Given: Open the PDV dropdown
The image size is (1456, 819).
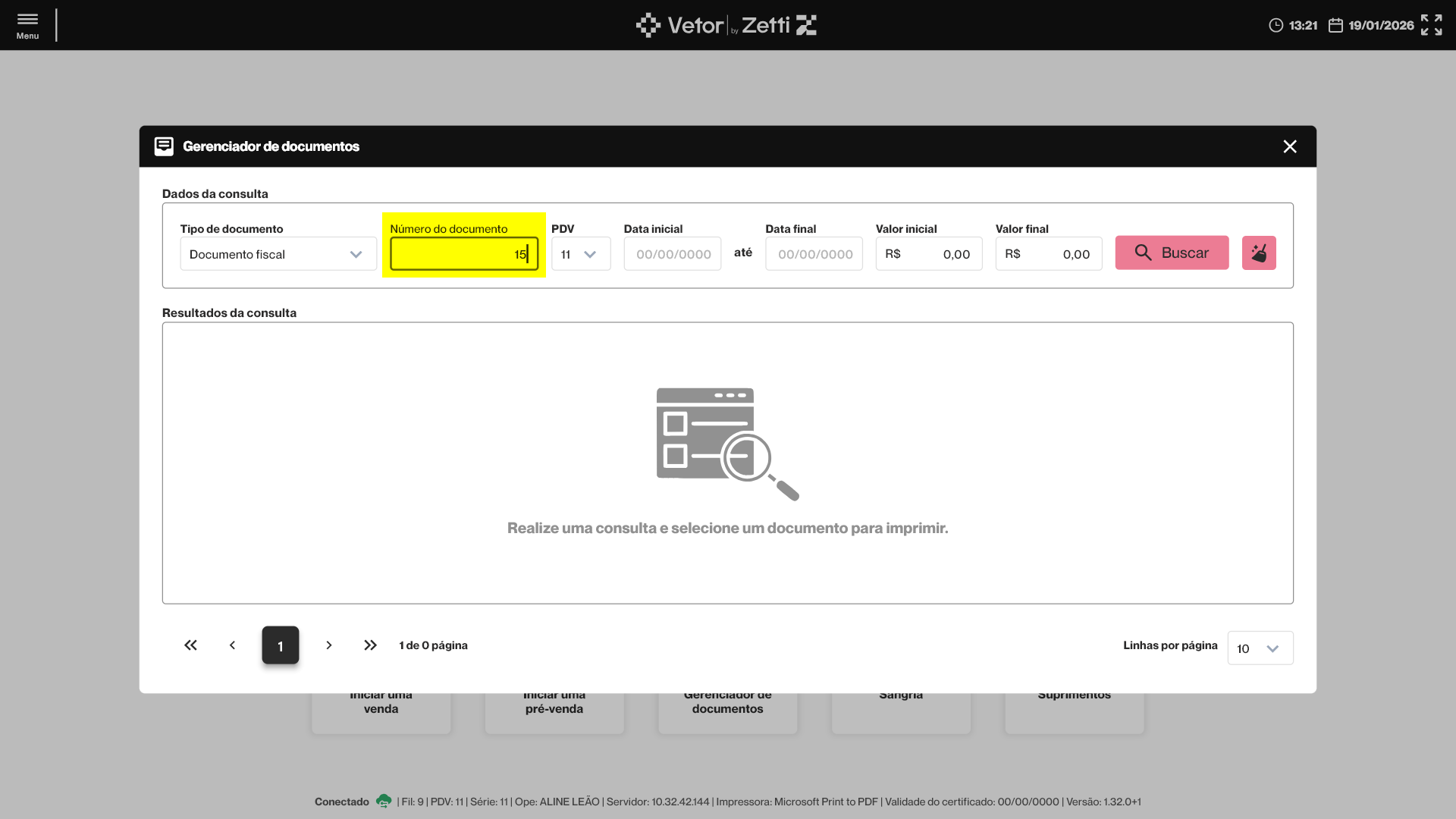Looking at the screenshot, I should click(580, 254).
